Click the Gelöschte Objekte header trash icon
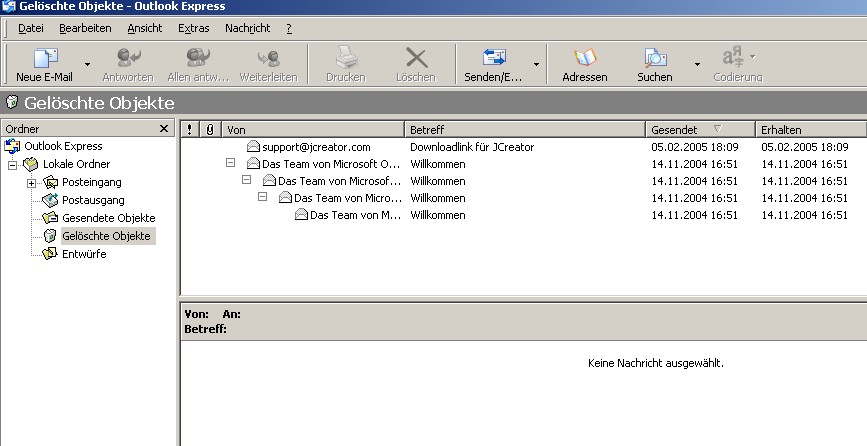Viewport: 867px width, 446px height. [12, 102]
